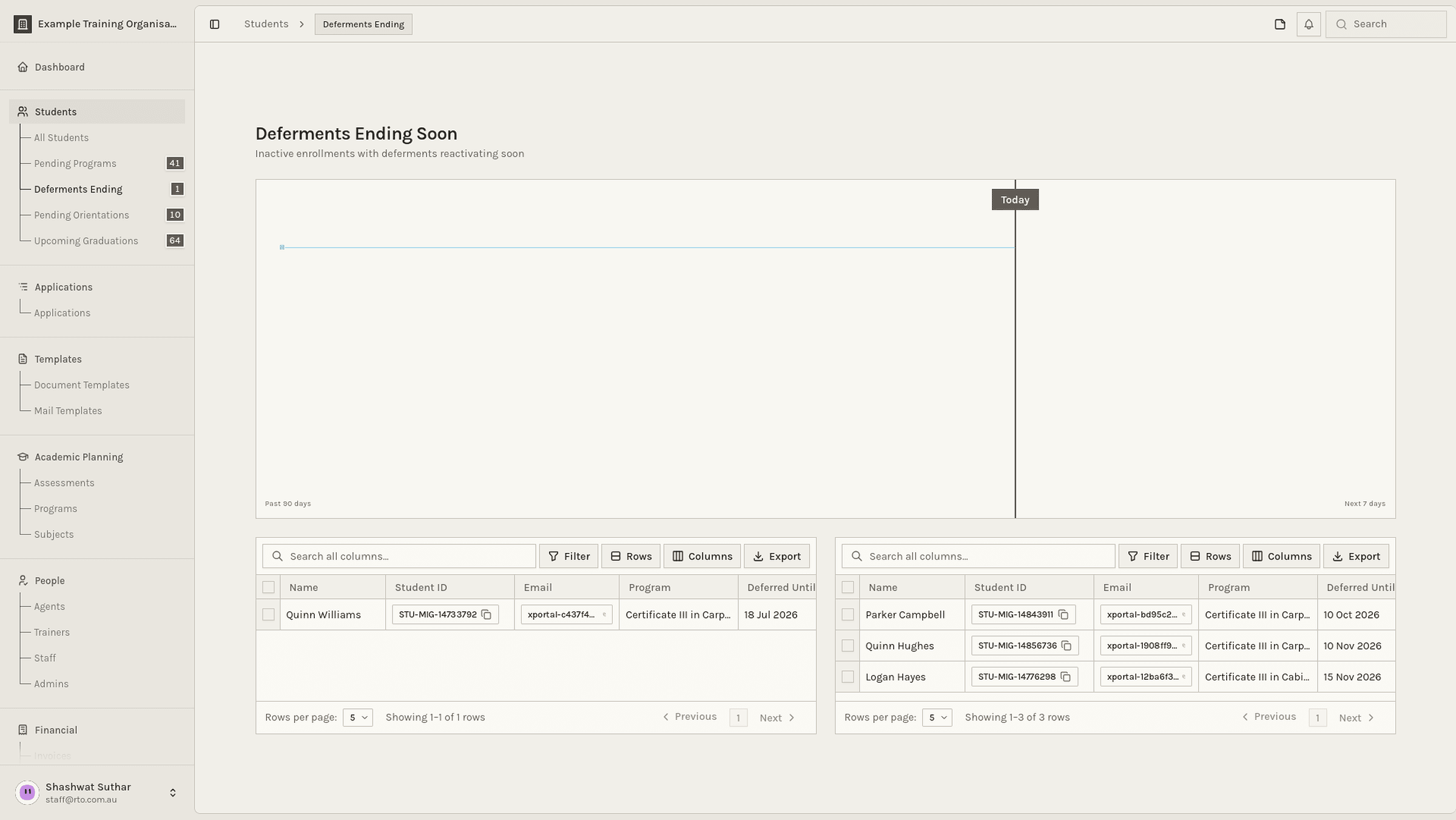Copy email xportal-bd95c2 with small icon
The width and height of the screenshot is (1456, 820).
click(x=1184, y=615)
